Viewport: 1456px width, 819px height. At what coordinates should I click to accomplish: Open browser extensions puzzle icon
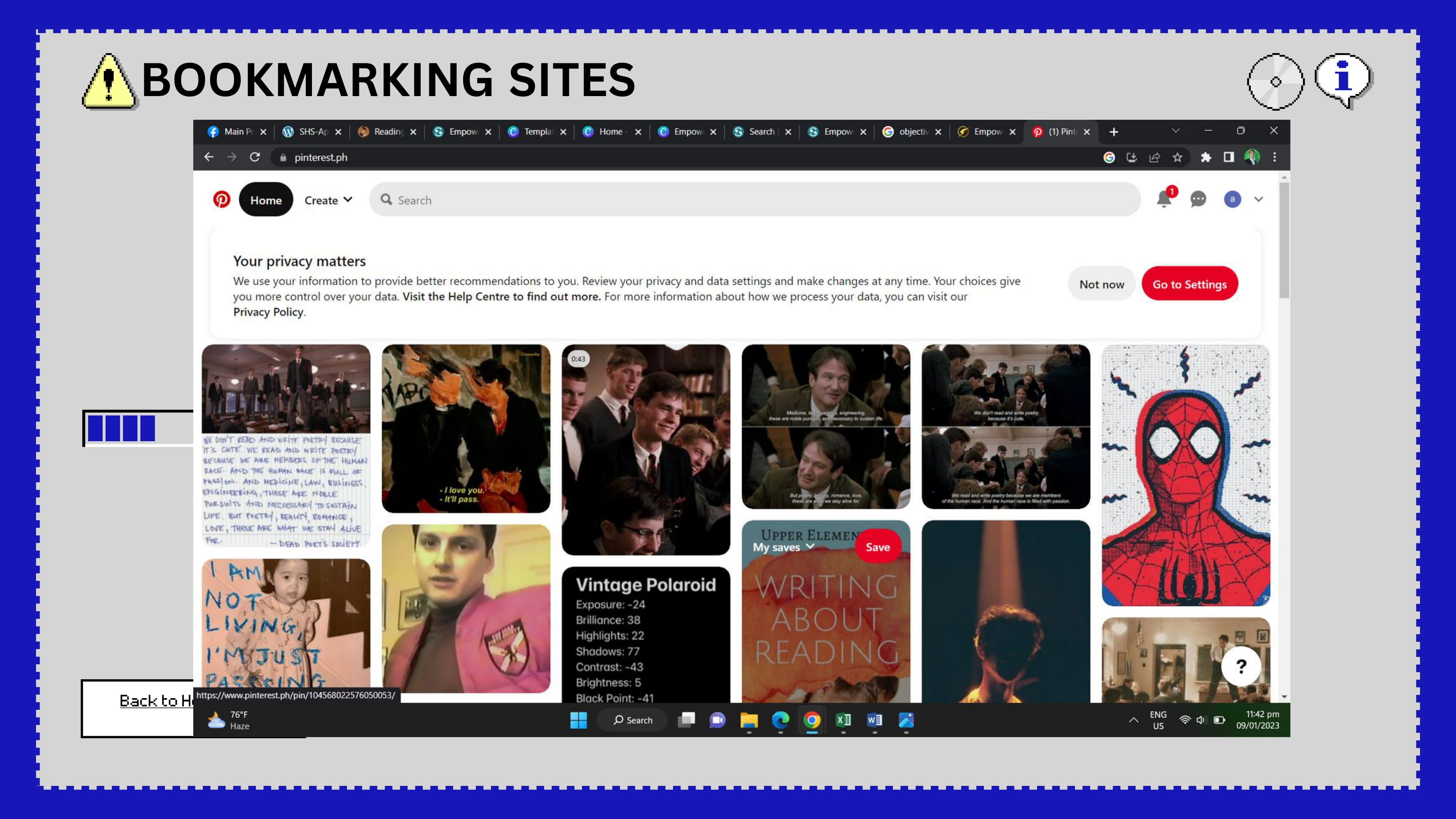coord(1206,158)
